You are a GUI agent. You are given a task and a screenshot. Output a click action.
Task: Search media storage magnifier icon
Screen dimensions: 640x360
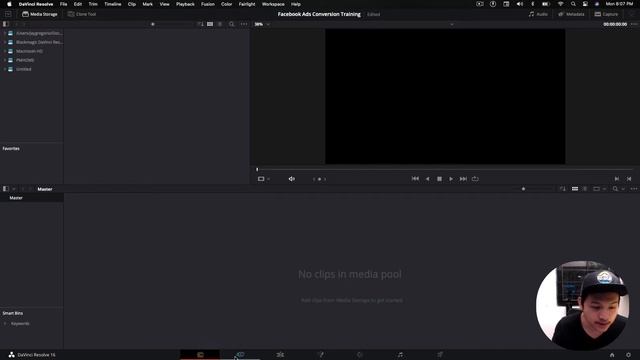(x=231, y=24)
